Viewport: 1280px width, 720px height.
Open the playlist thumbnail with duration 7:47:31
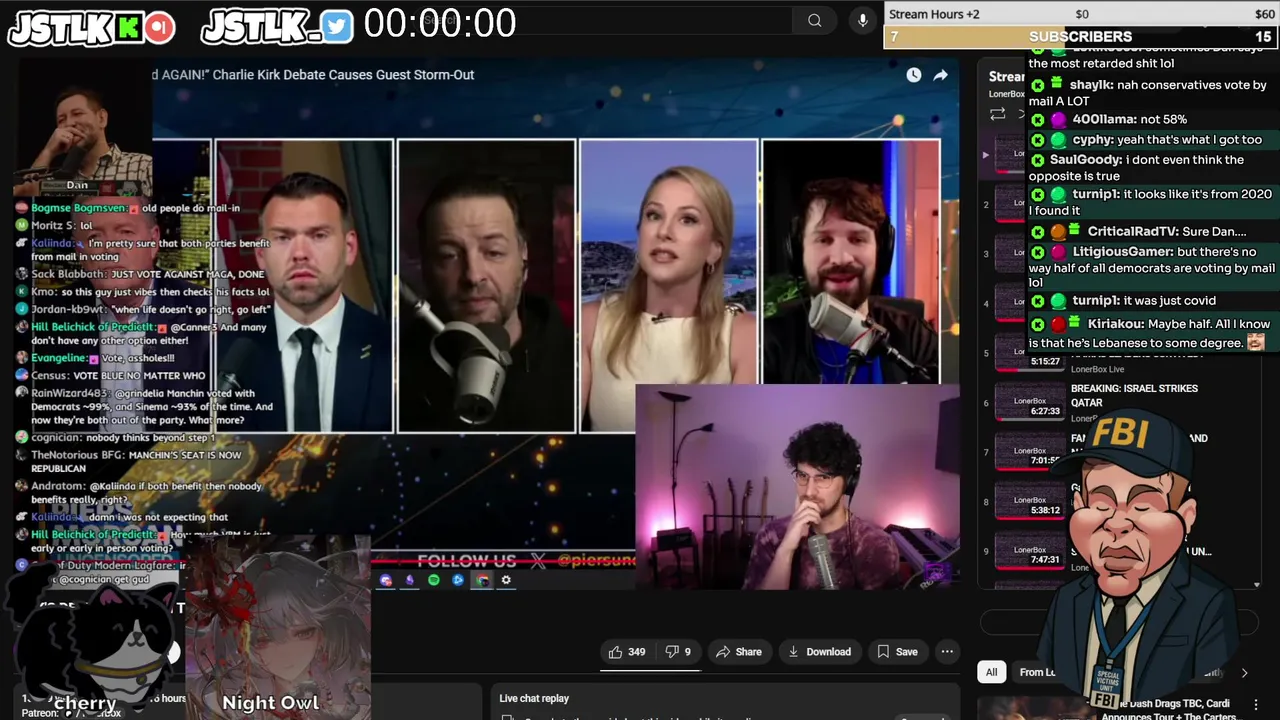(1030, 550)
